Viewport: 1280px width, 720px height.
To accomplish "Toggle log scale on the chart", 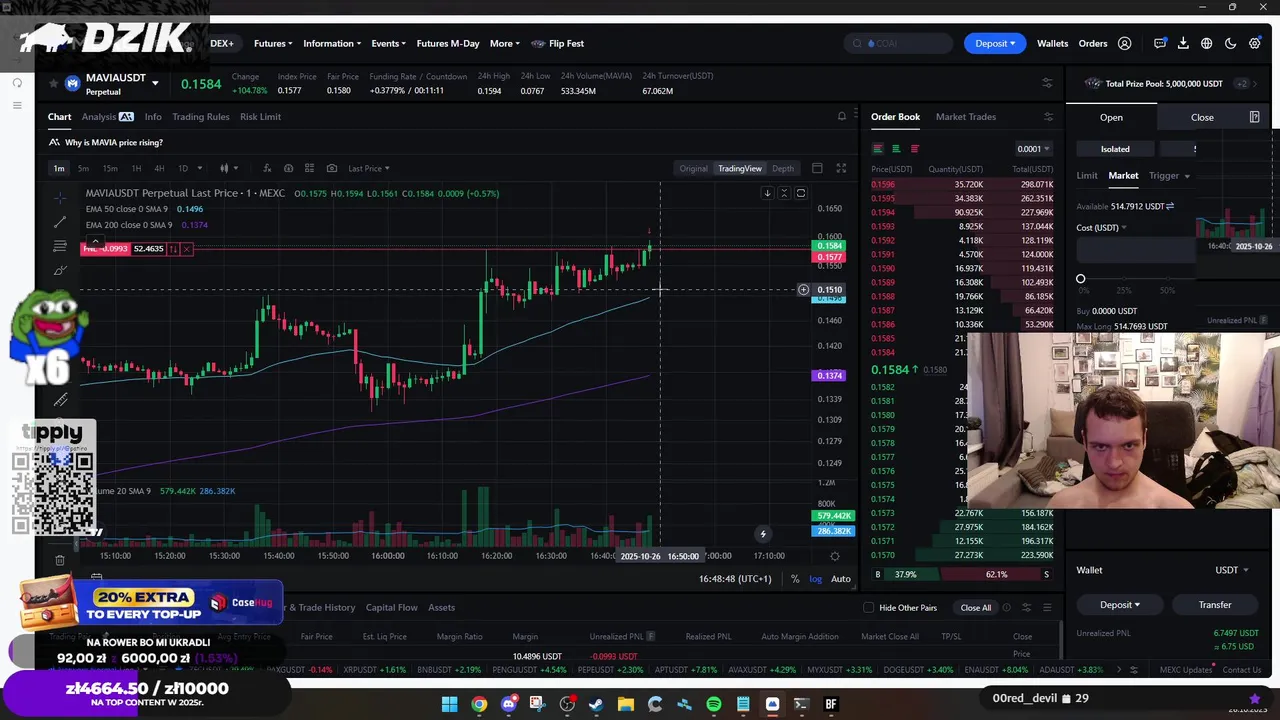I will point(815,579).
